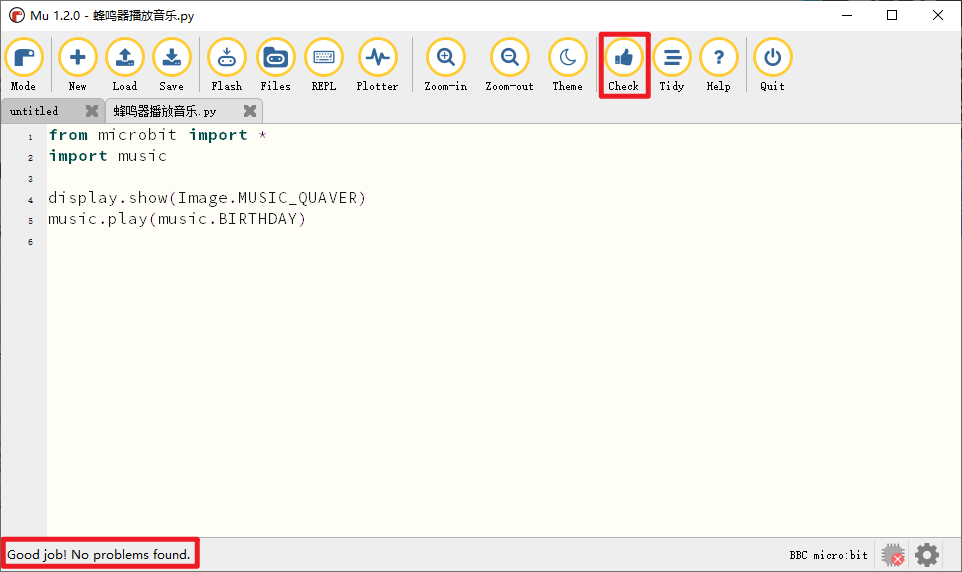Click the device disconnected chip icon
Screen dimensions: 962x572
[x=893, y=555]
